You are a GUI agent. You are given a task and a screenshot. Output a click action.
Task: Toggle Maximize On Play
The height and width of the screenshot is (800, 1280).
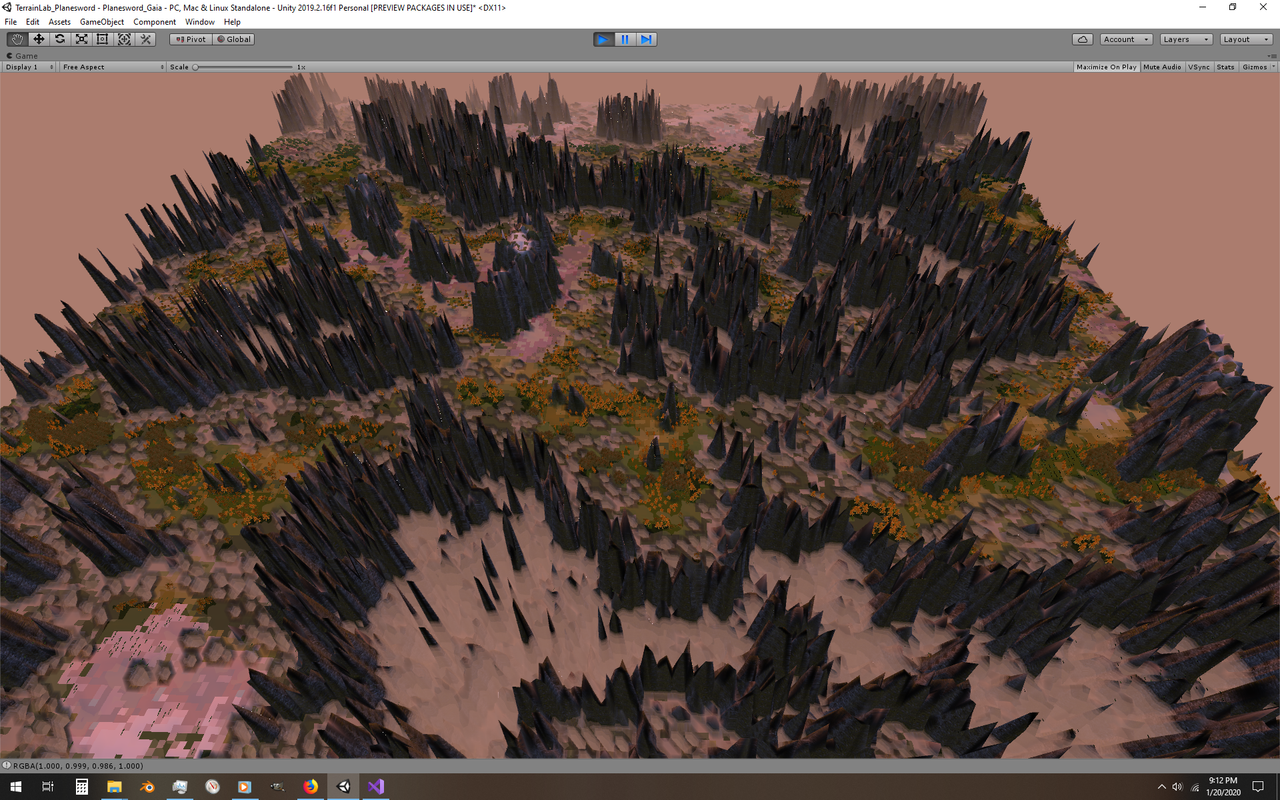tap(1106, 67)
